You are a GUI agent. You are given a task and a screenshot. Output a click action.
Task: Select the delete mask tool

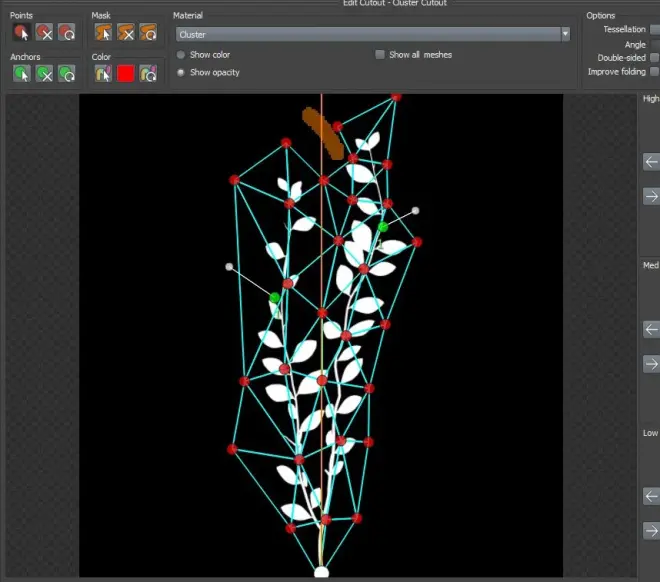click(x=126, y=32)
